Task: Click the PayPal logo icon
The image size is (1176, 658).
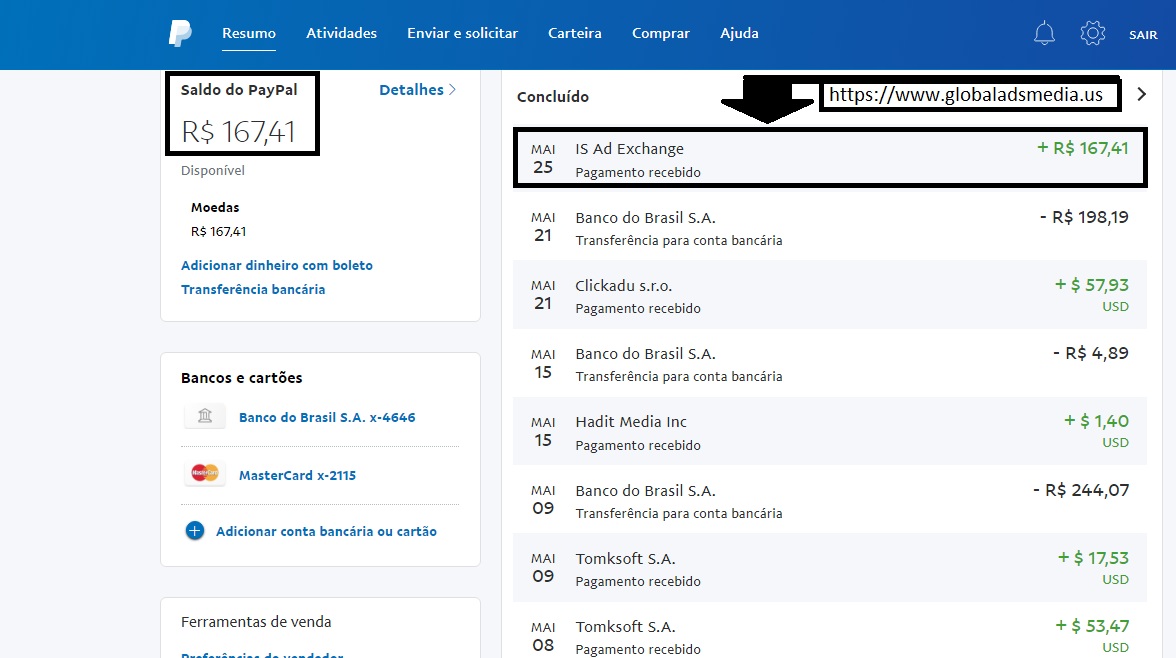Action: pos(180,34)
